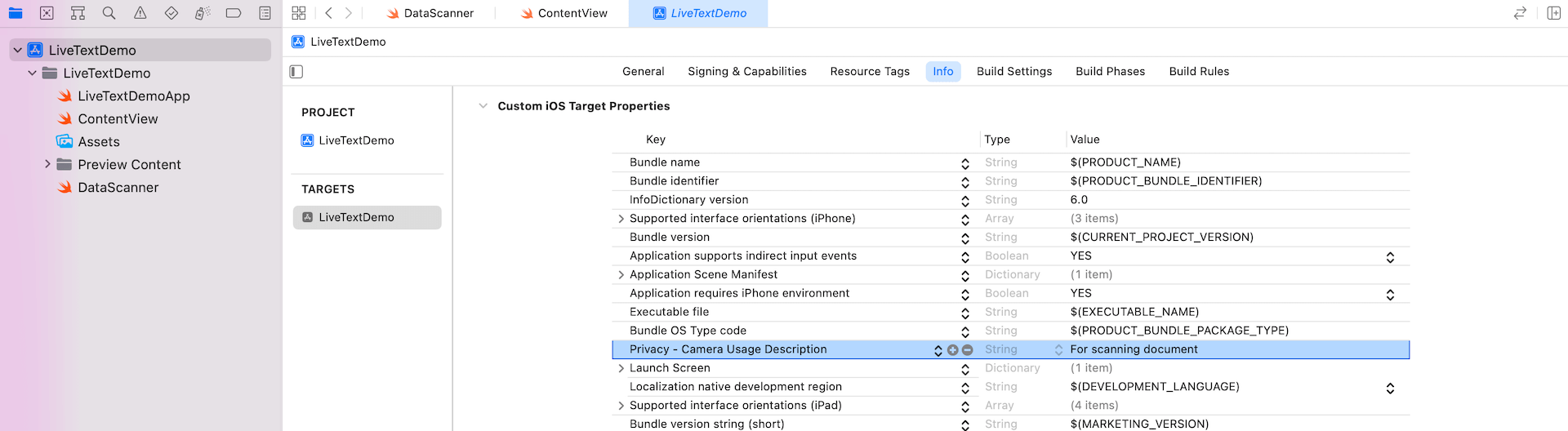The image size is (1568, 431).
Task: Open the Symbol navigator
Action: pos(78,13)
